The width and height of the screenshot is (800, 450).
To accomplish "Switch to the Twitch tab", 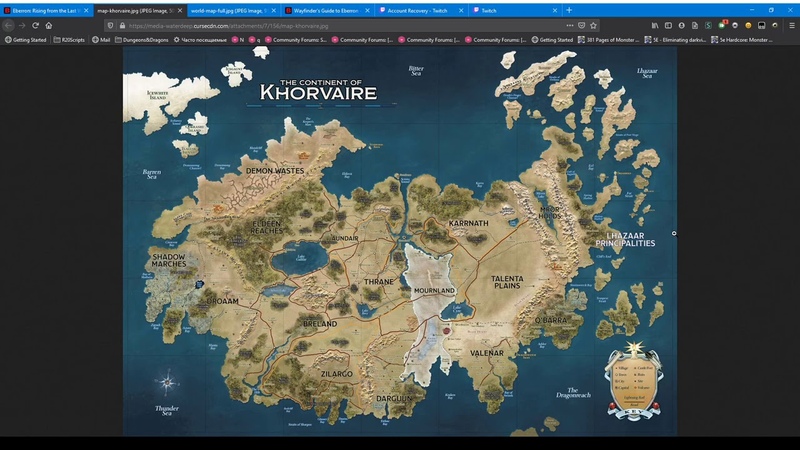I will tap(514, 10).
